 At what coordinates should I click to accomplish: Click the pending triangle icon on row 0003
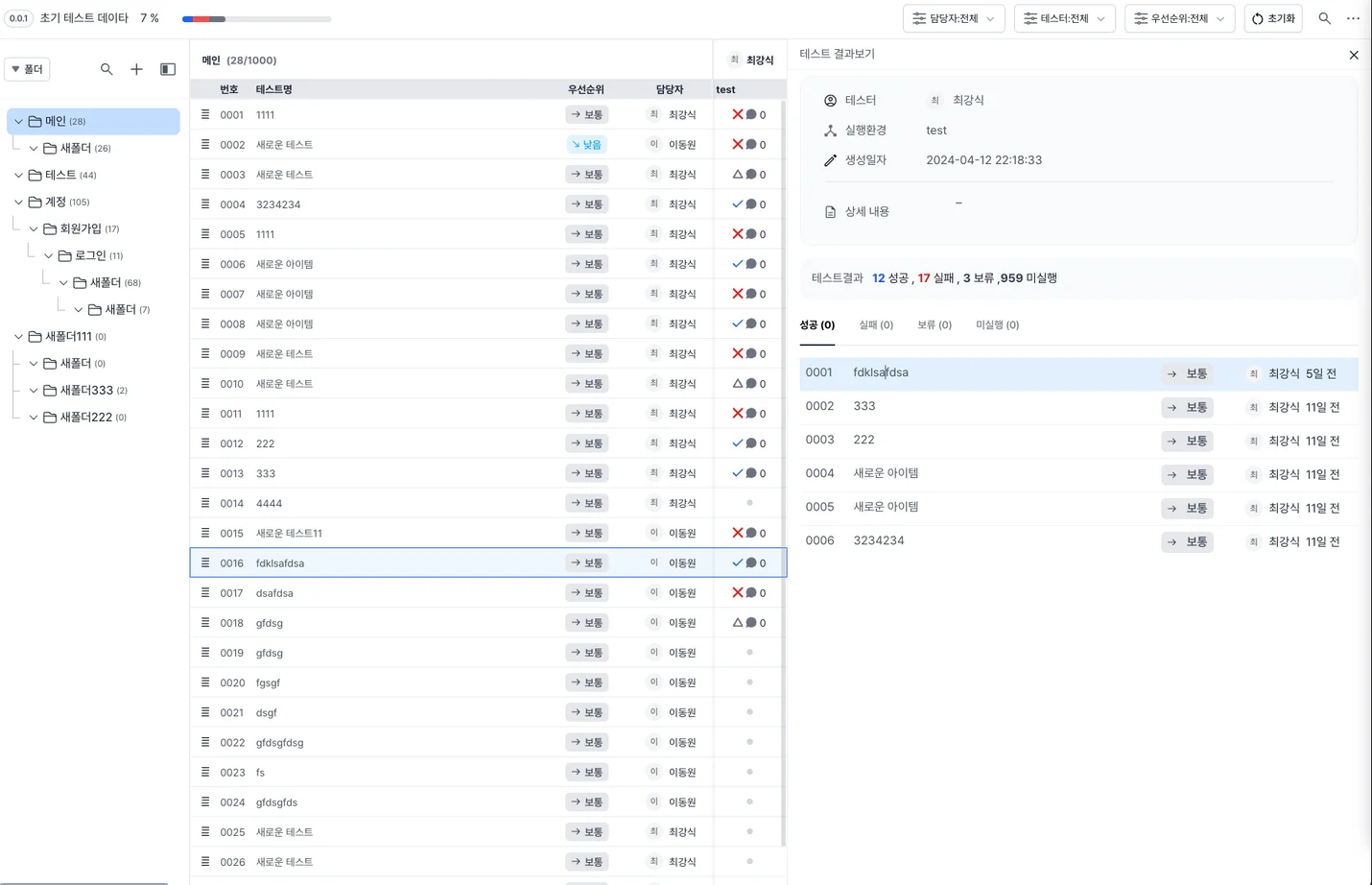737,174
